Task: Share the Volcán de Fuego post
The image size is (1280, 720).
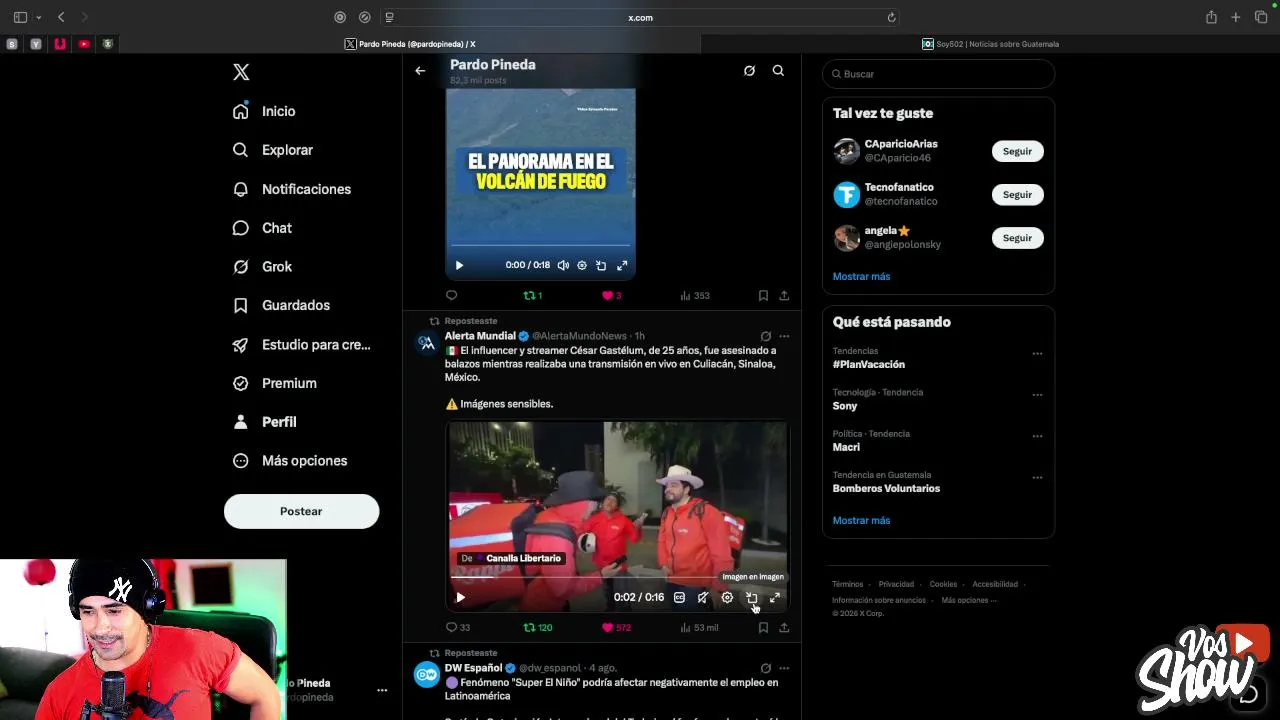Action: pos(784,295)
